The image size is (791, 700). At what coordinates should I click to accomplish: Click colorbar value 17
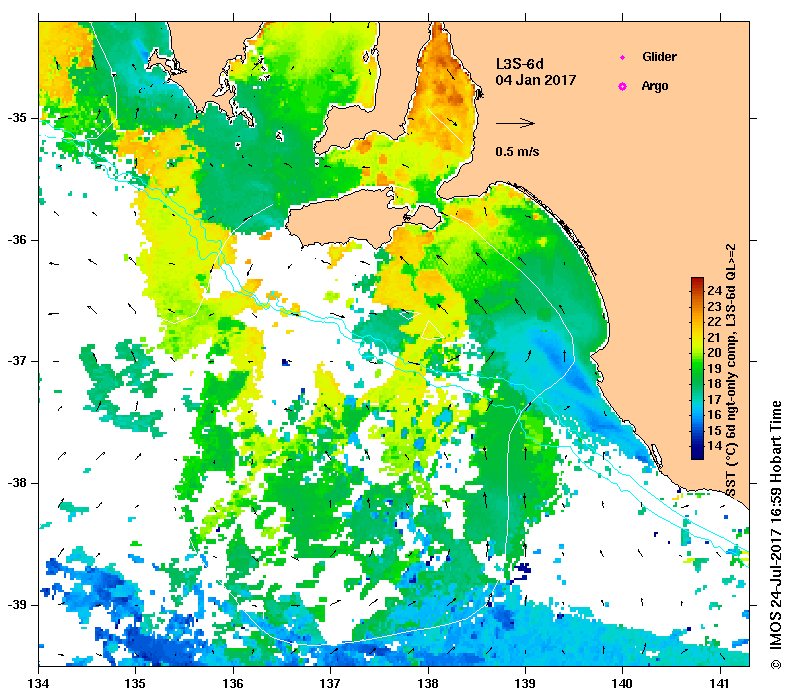coord(714,399)
